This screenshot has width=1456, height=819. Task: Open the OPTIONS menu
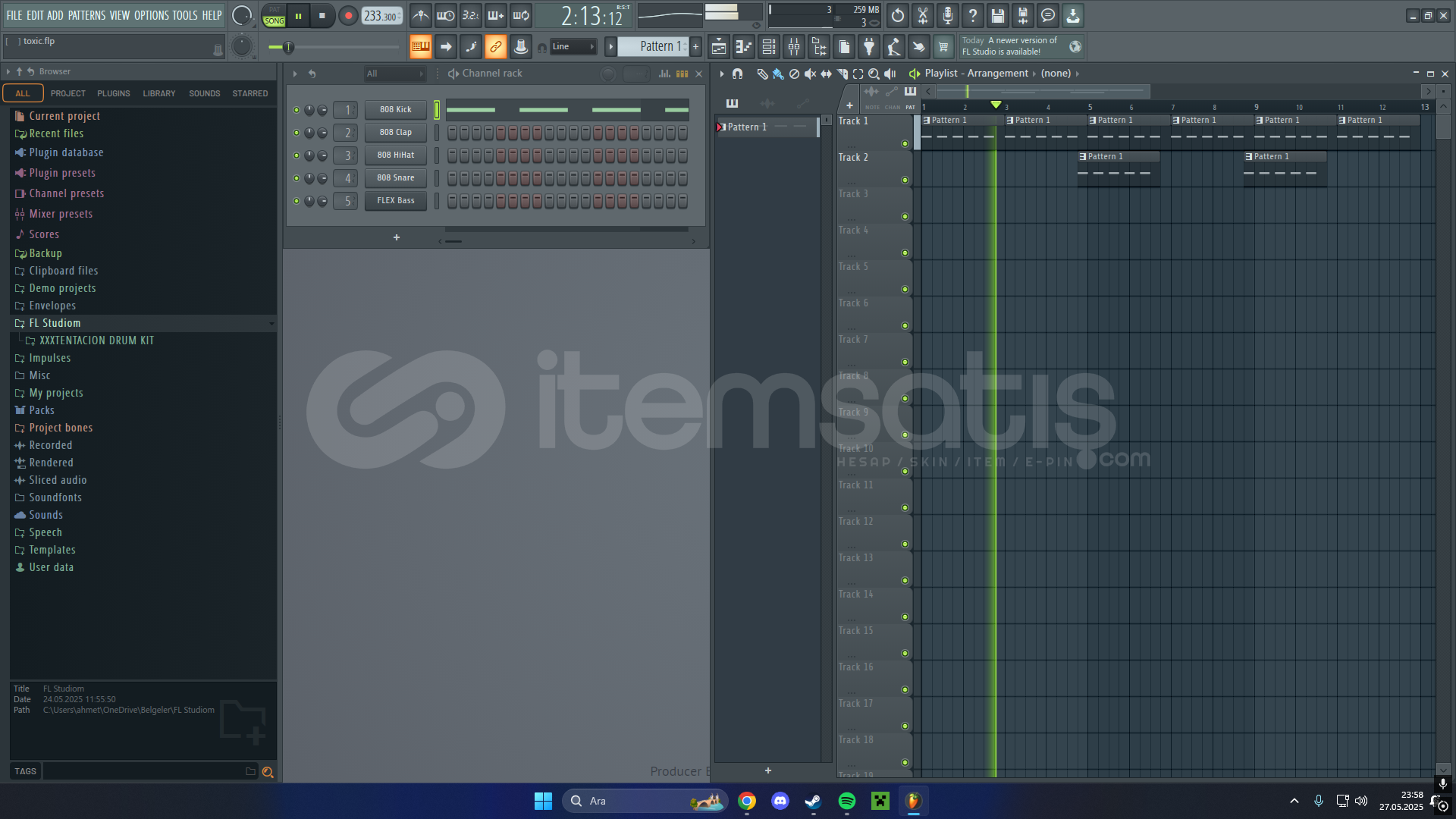click(151, 15)
